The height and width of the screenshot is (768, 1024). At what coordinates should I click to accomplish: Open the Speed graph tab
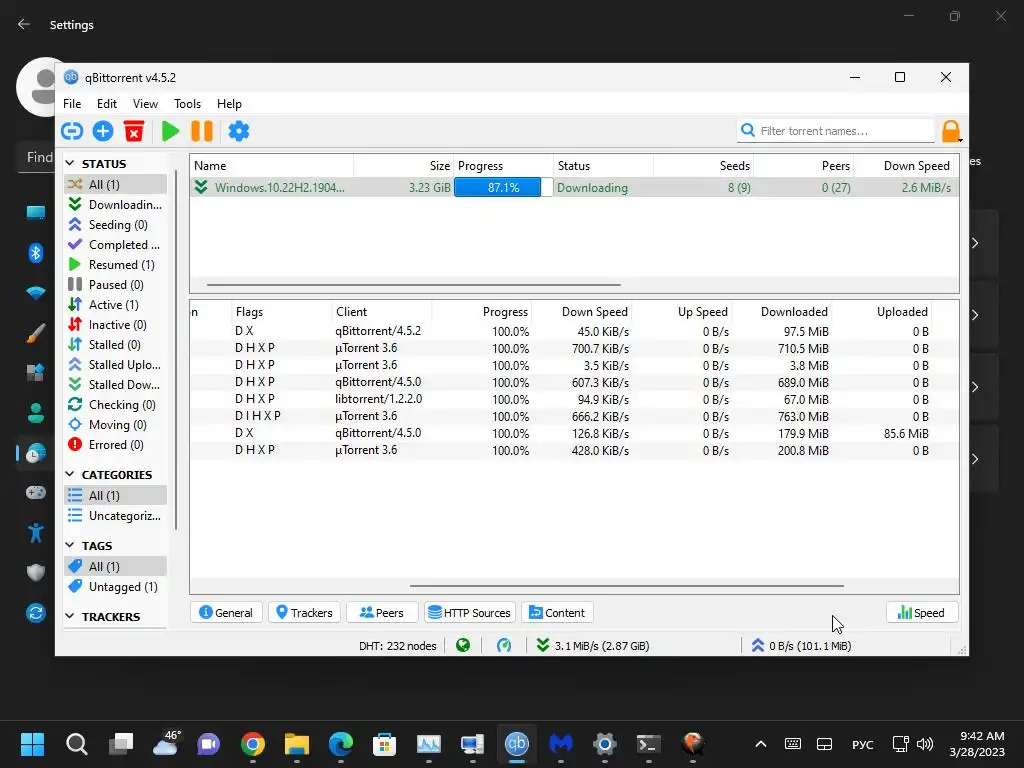point(921,613)
